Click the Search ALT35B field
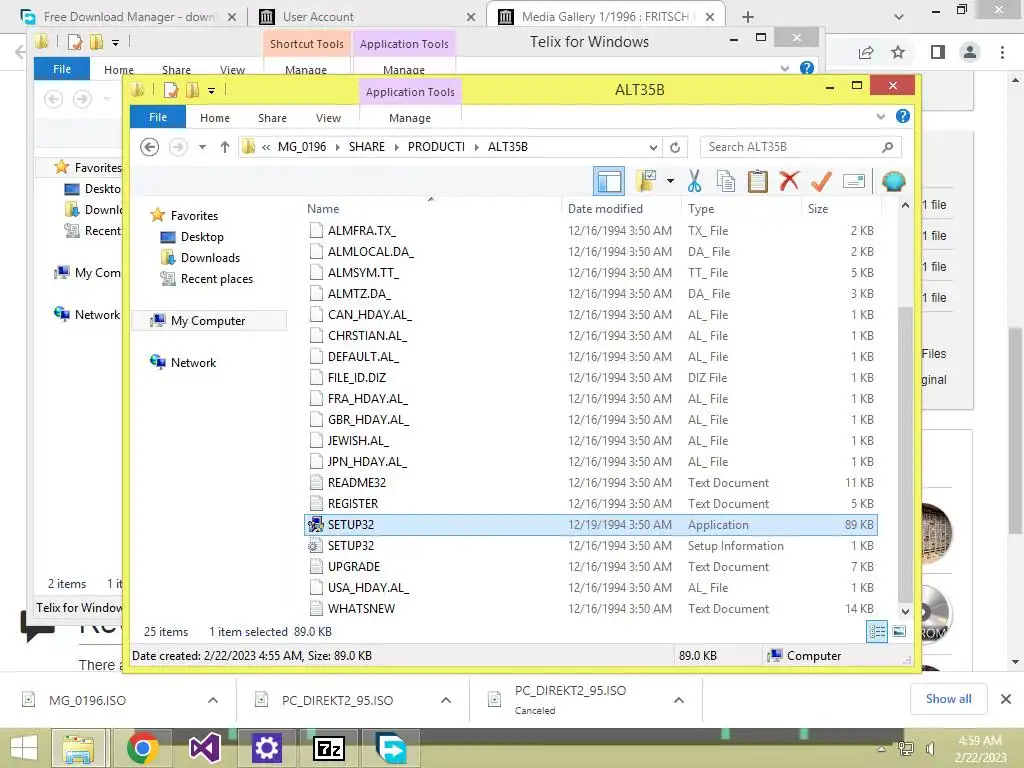The image size is (1024, 768). pos(800,147)
